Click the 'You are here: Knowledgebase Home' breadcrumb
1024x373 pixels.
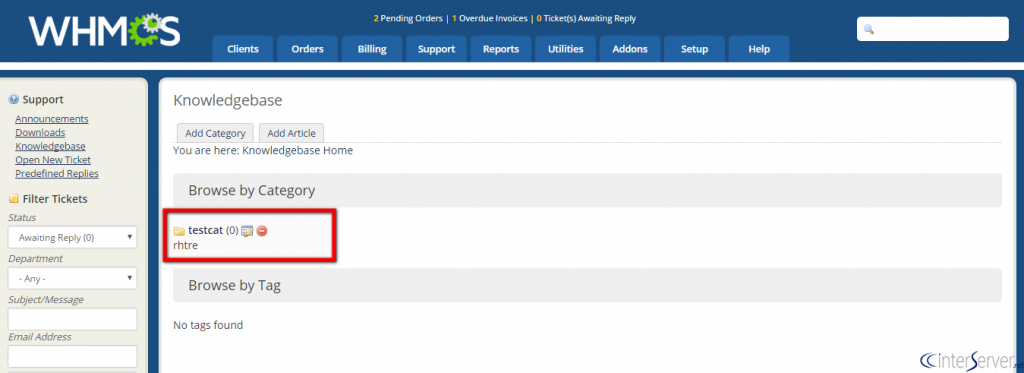263,150
